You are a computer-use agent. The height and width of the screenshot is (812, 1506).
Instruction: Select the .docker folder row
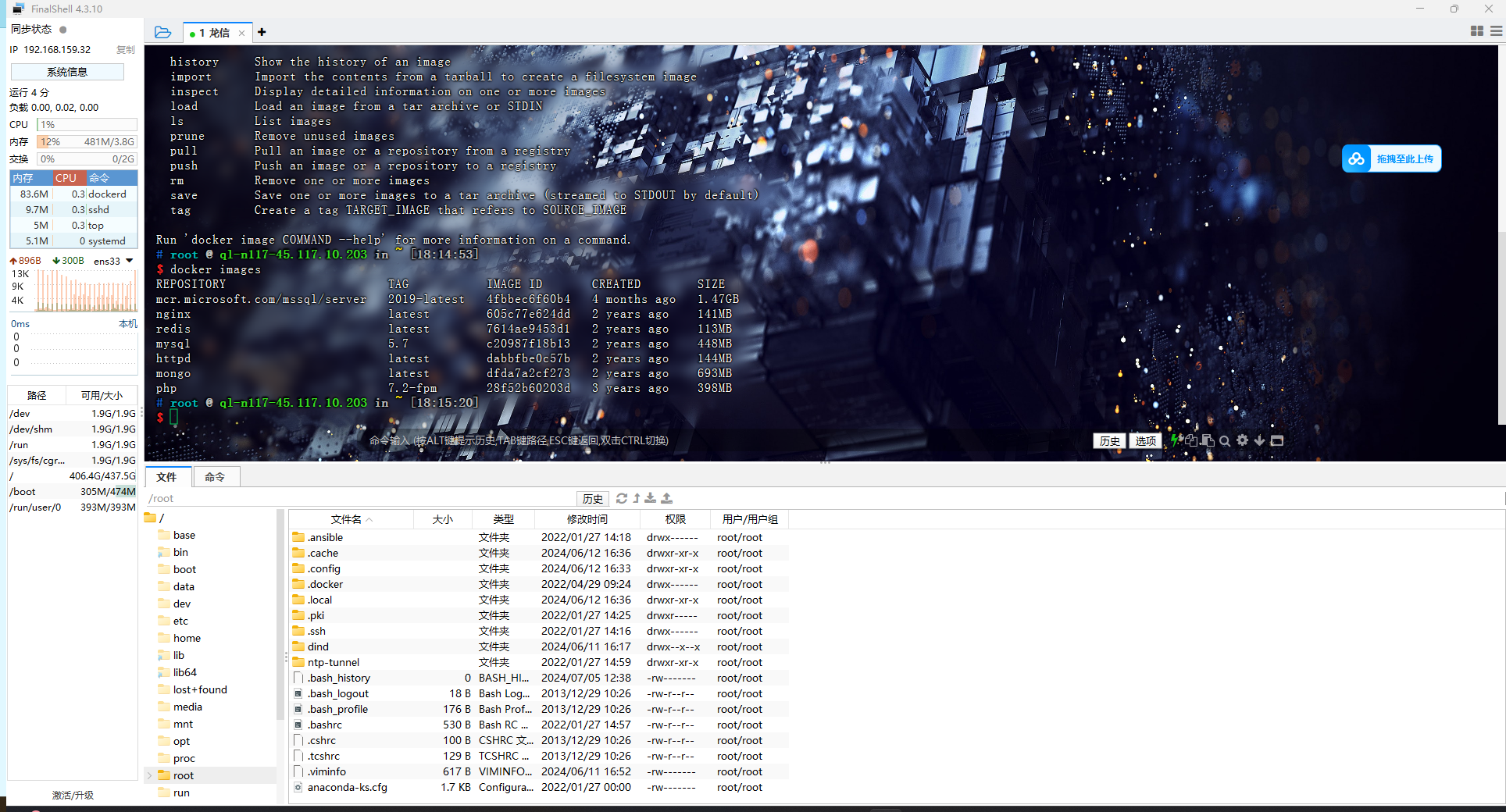tap(539, 584)
